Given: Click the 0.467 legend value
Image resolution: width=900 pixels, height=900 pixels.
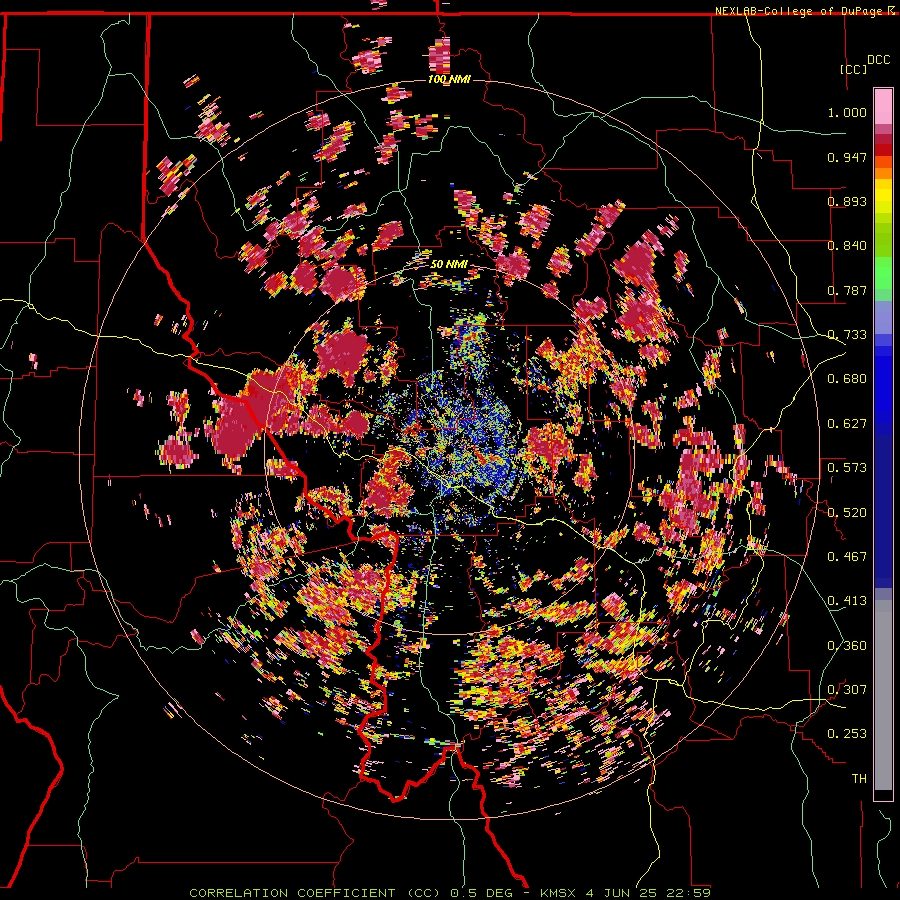Looking at the screenshot, I should [847, 556].
